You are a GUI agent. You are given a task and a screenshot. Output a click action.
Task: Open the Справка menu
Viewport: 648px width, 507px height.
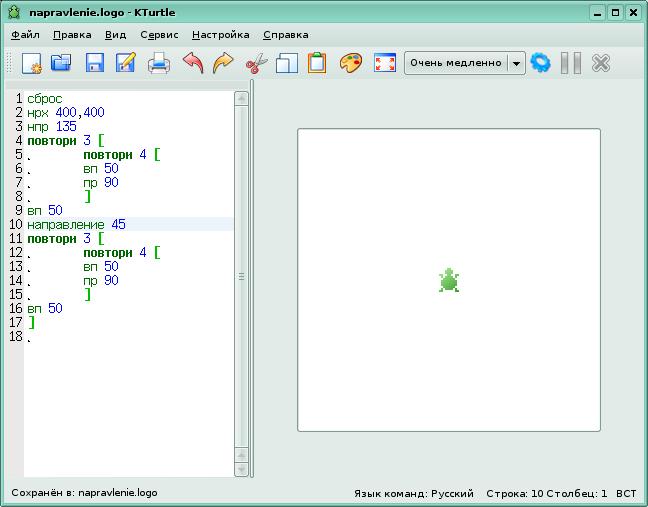285,34
